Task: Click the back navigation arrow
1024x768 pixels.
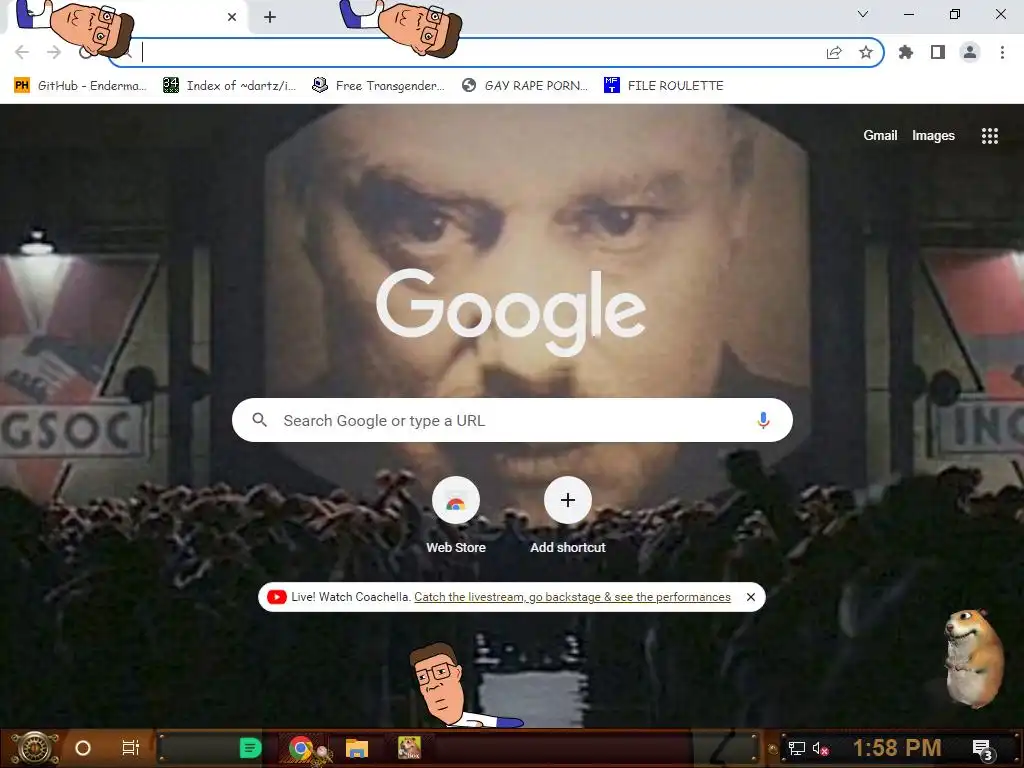Action: click(x=22, y=52)
